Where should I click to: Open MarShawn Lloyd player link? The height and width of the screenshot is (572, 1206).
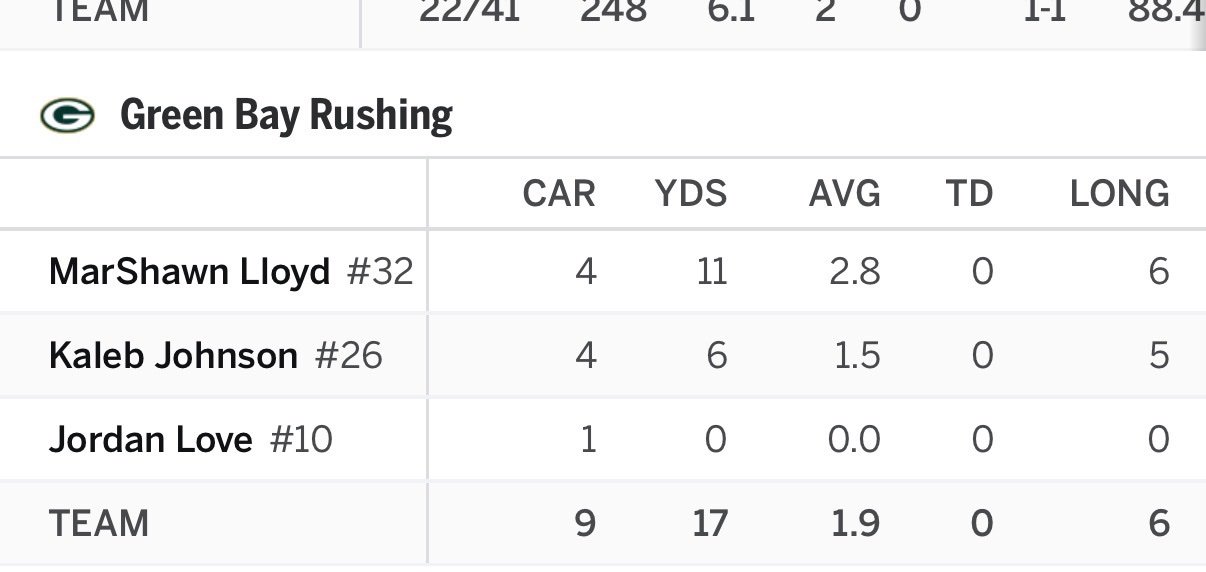pos(189,271)
